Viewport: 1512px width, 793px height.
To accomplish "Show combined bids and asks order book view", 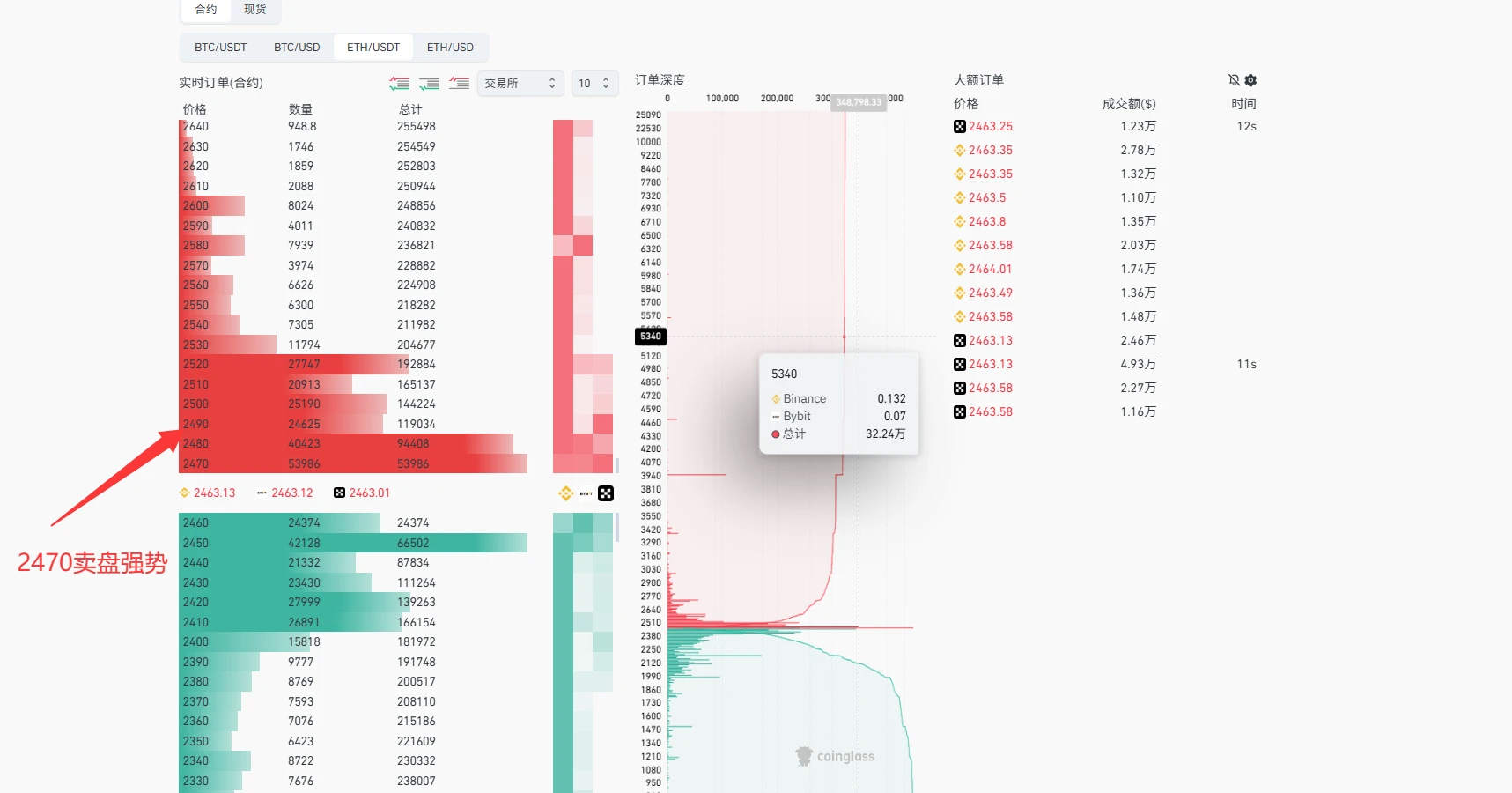I will [x=400, y=84].
